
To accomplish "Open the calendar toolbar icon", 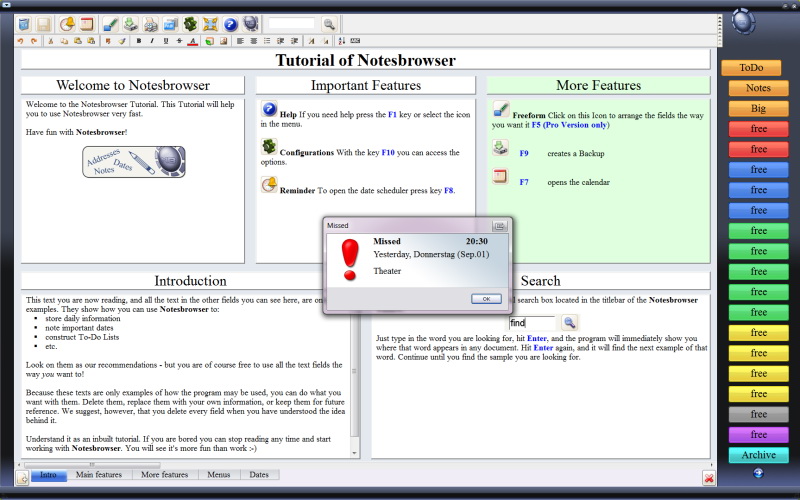I will [x=87, y=24].
